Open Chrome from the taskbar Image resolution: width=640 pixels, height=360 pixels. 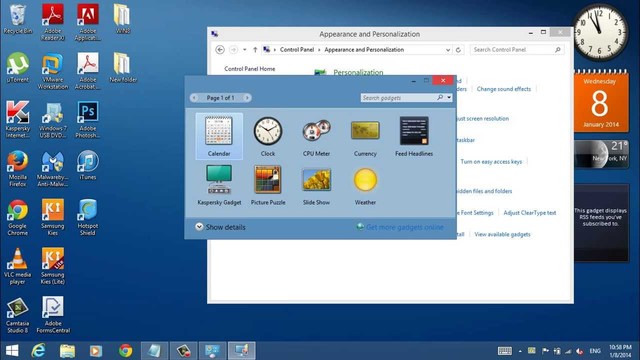click(x=125, y=351)
